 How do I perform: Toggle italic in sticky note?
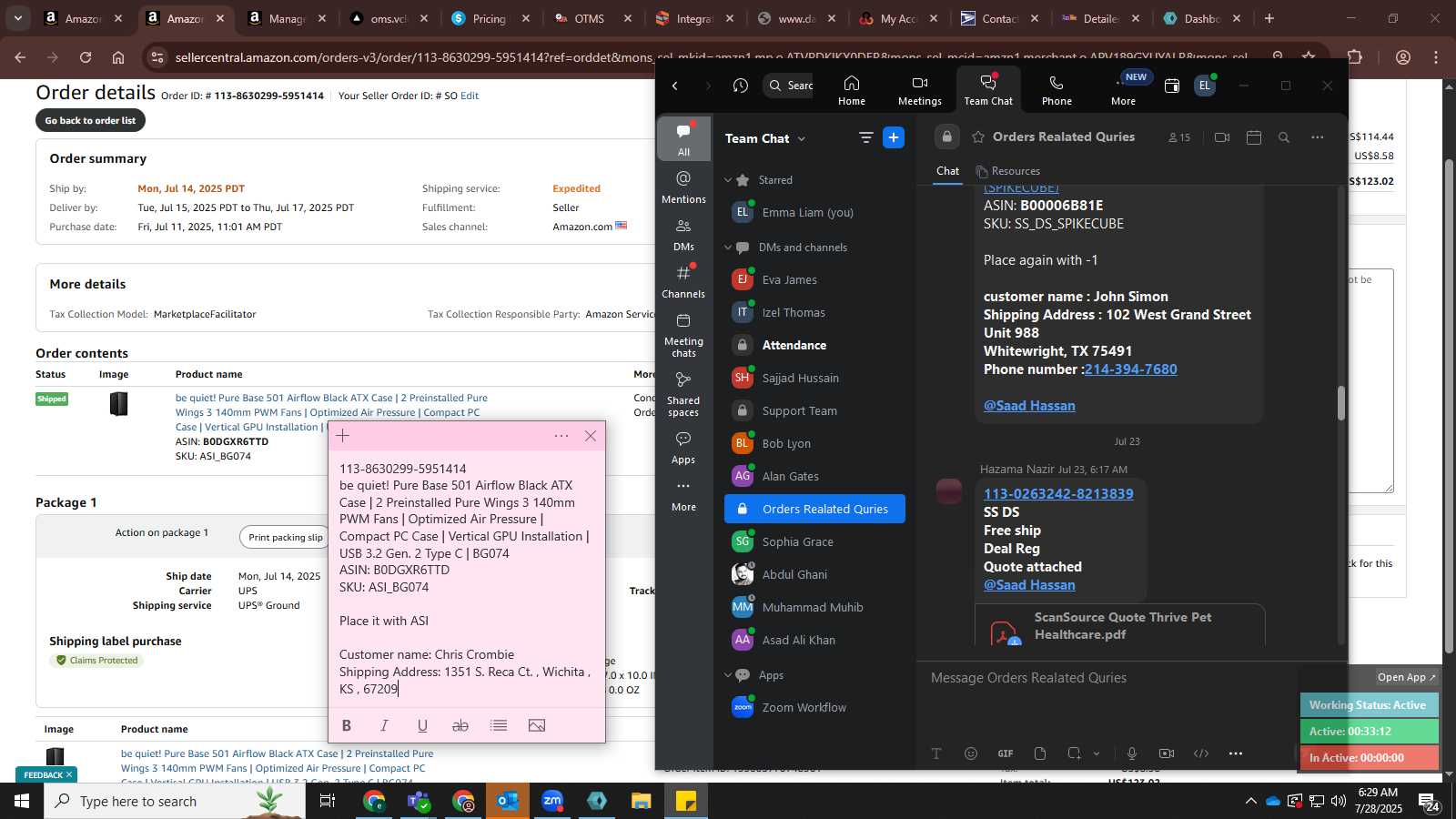384,725
